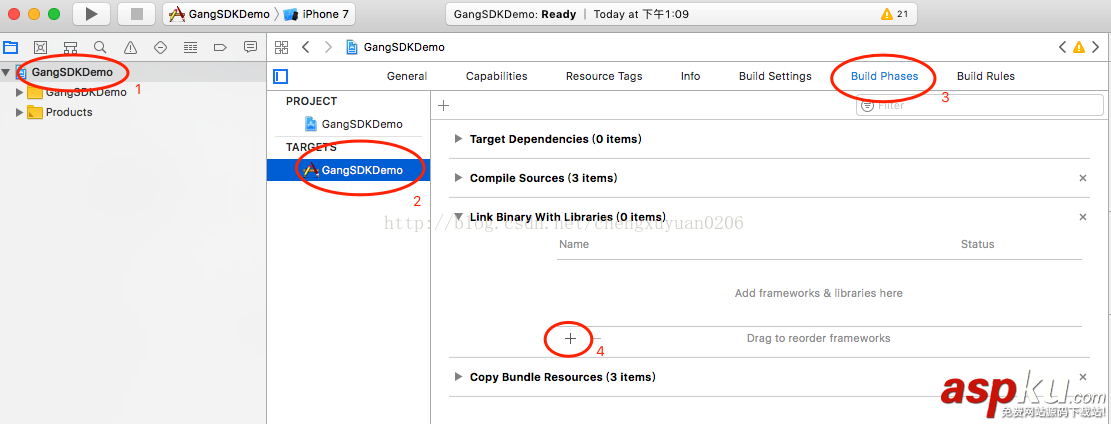The width and height of the screenshot is (1111, 424).
Task: Open the Find navigator (magnifier icon)
Action: [x=100, y=47]
